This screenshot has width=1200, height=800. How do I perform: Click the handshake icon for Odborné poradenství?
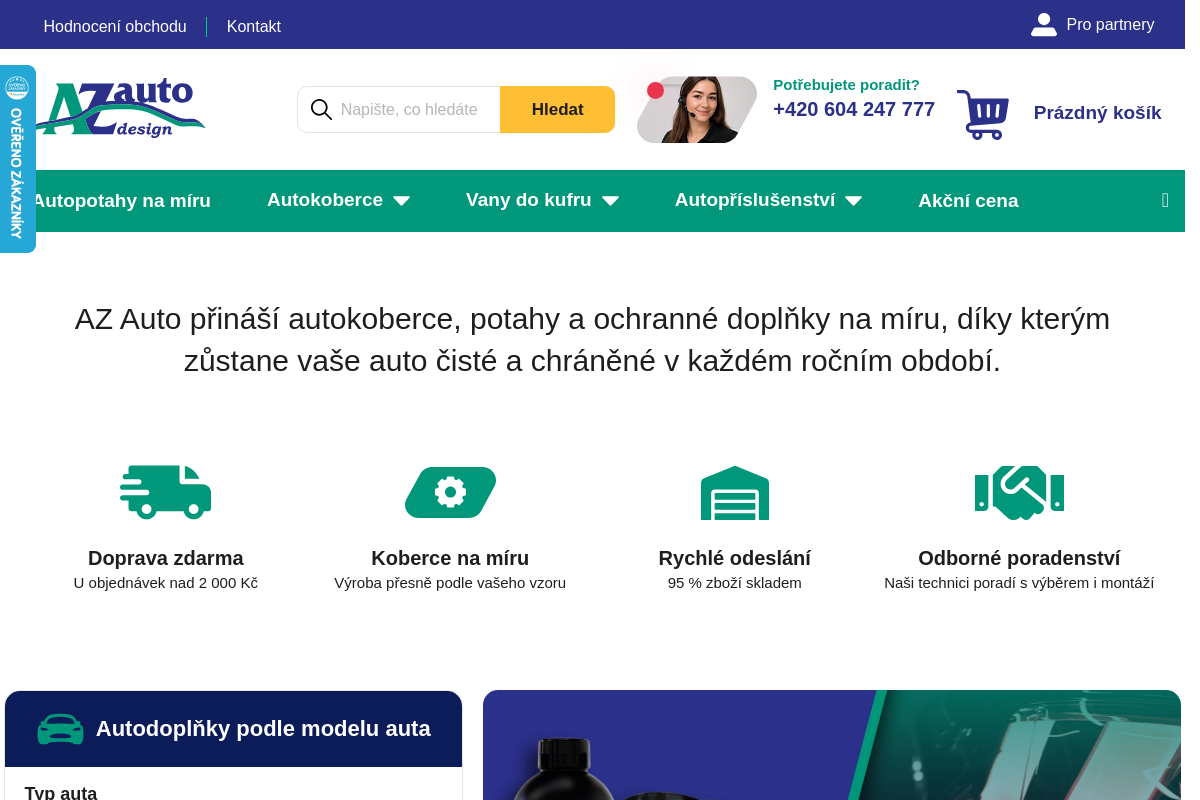(x=1019, y=493)
